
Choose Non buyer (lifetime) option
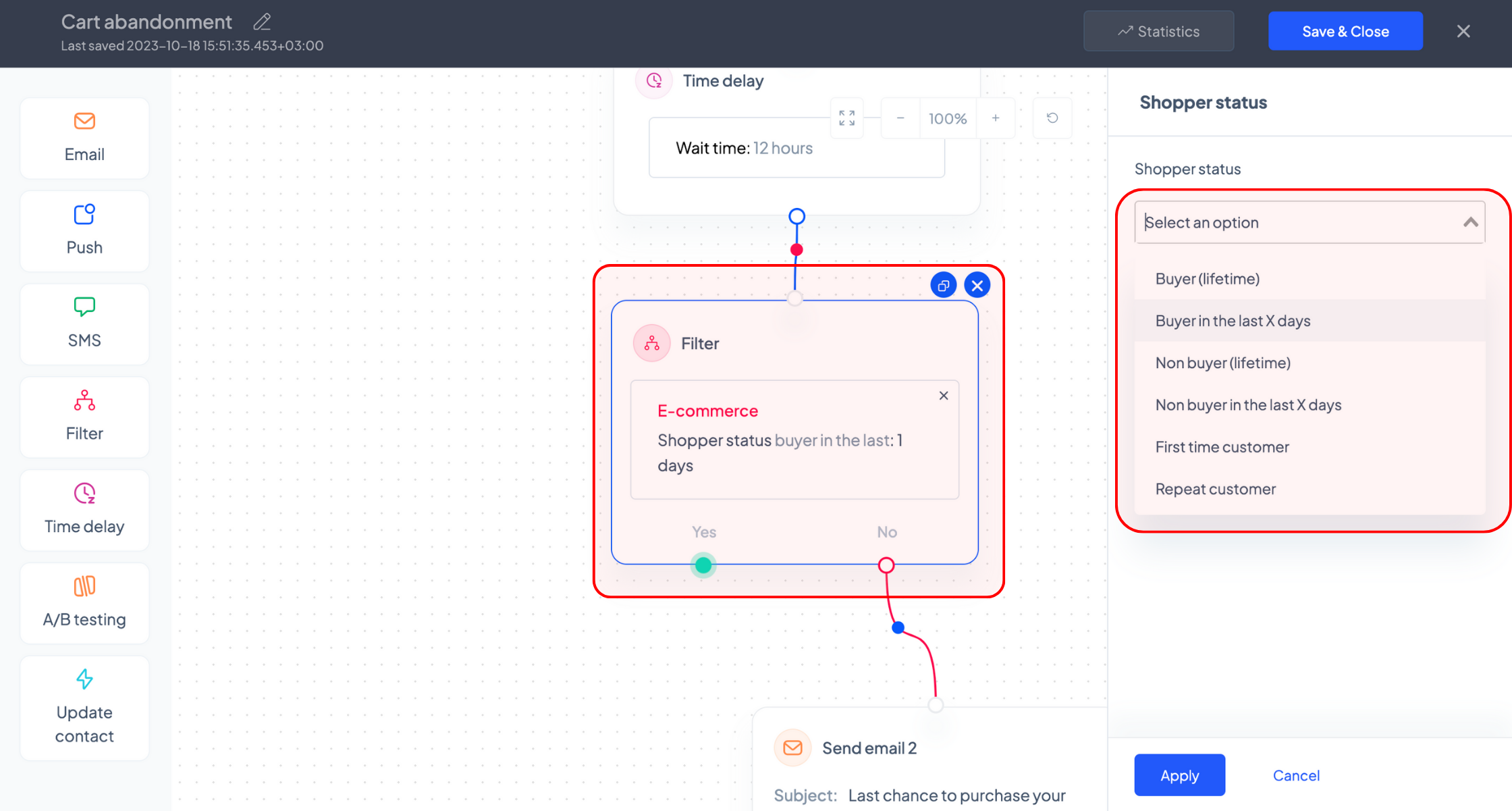pyautogui.click(x=1309, y=363)
